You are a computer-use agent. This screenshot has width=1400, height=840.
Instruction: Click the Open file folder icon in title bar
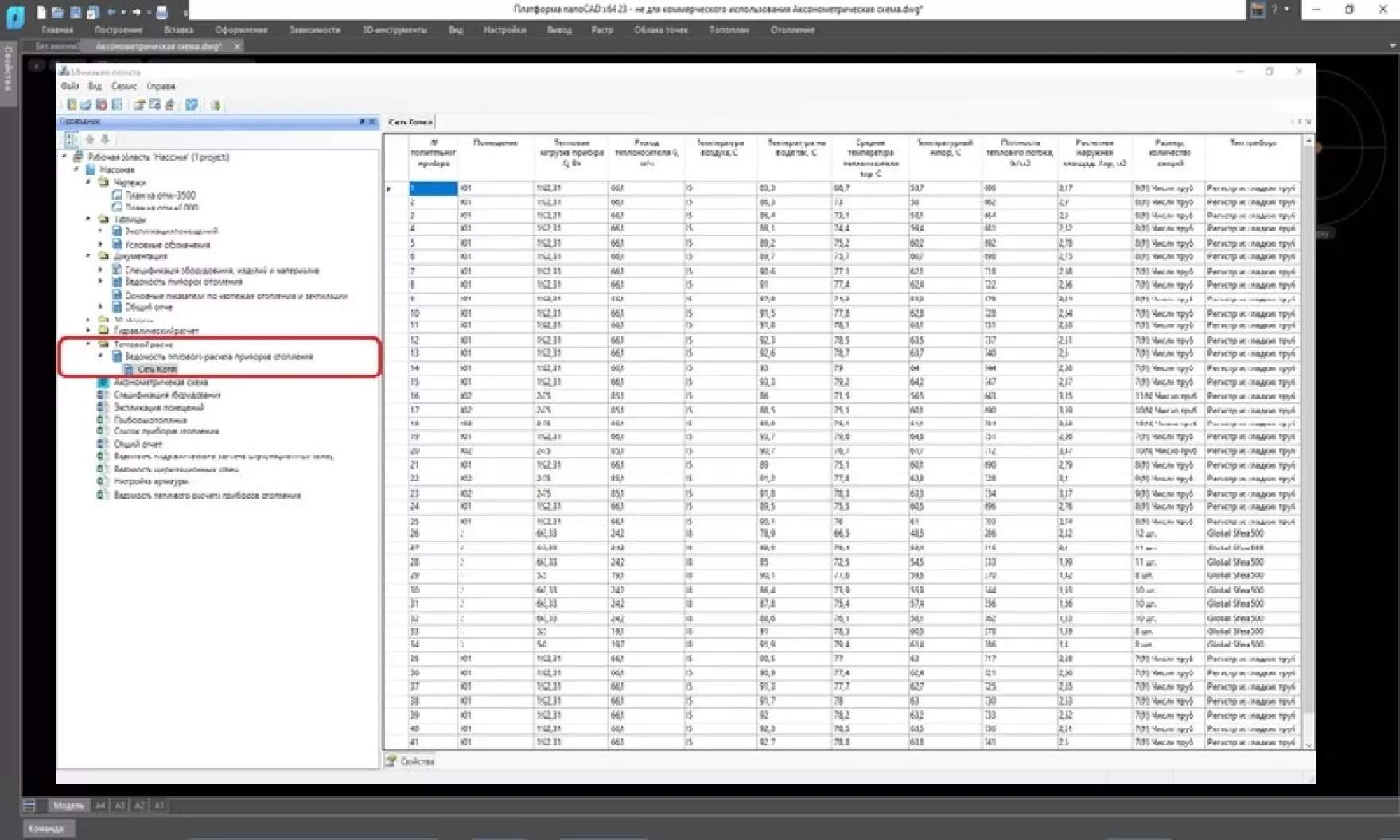click(58, 12)
